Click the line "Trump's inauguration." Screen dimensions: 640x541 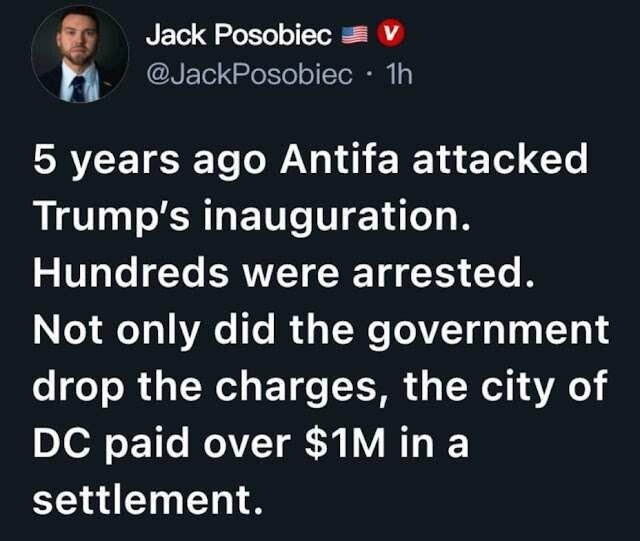coord(250,217)
